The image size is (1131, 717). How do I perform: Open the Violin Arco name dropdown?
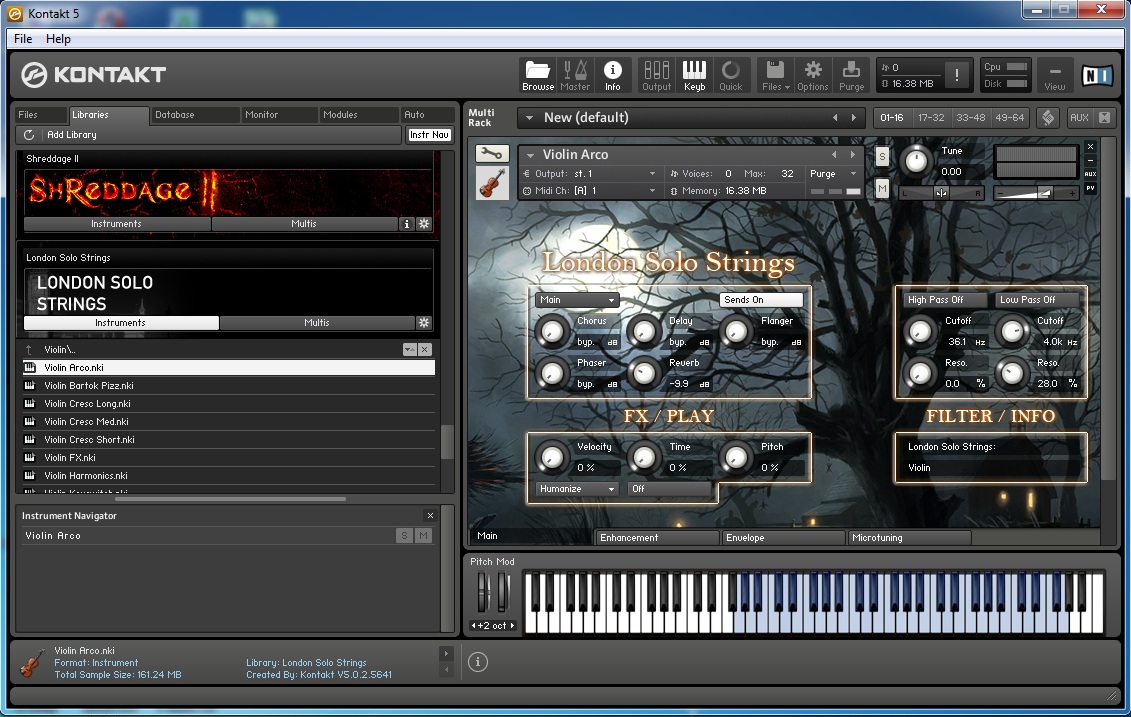click(530, 155)
